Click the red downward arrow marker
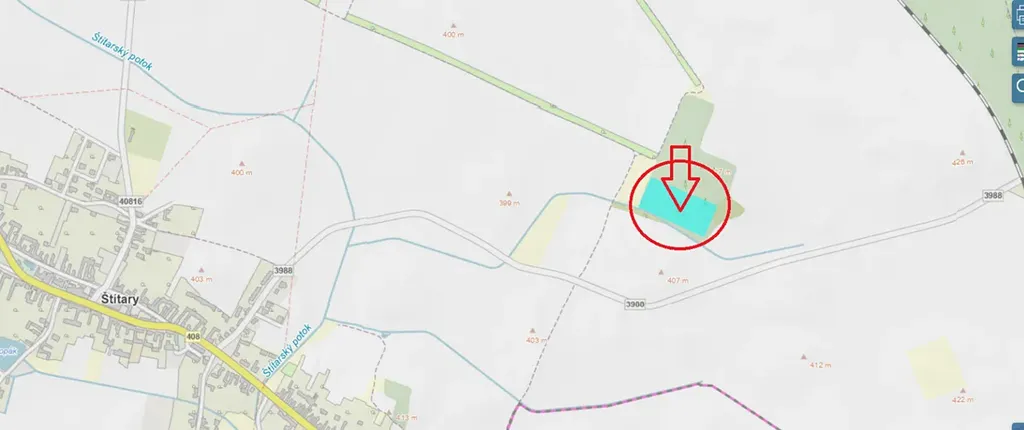Image resolution: width=1024 pixels, height=430 pixels. tap(680, 178)
